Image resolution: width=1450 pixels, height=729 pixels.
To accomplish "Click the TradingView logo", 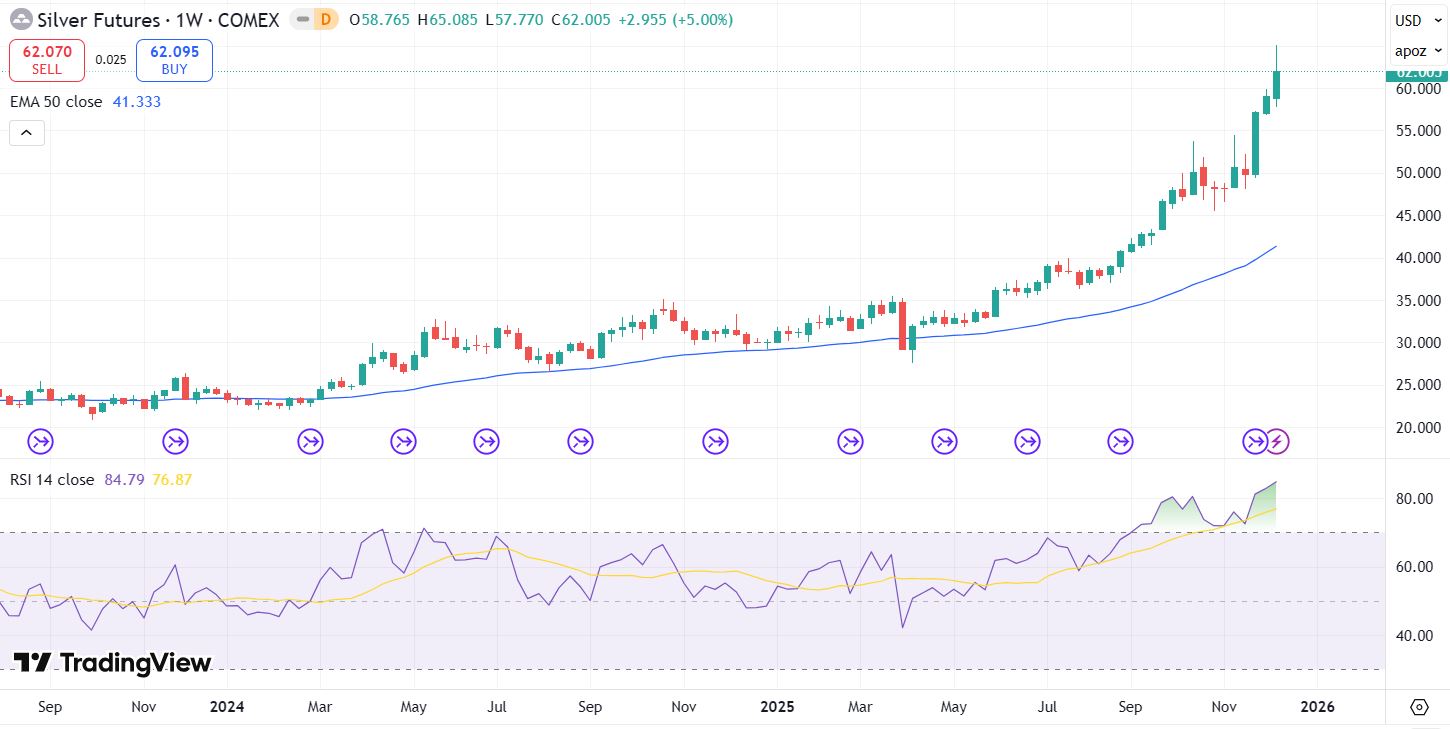I will (x=112, y=663).
